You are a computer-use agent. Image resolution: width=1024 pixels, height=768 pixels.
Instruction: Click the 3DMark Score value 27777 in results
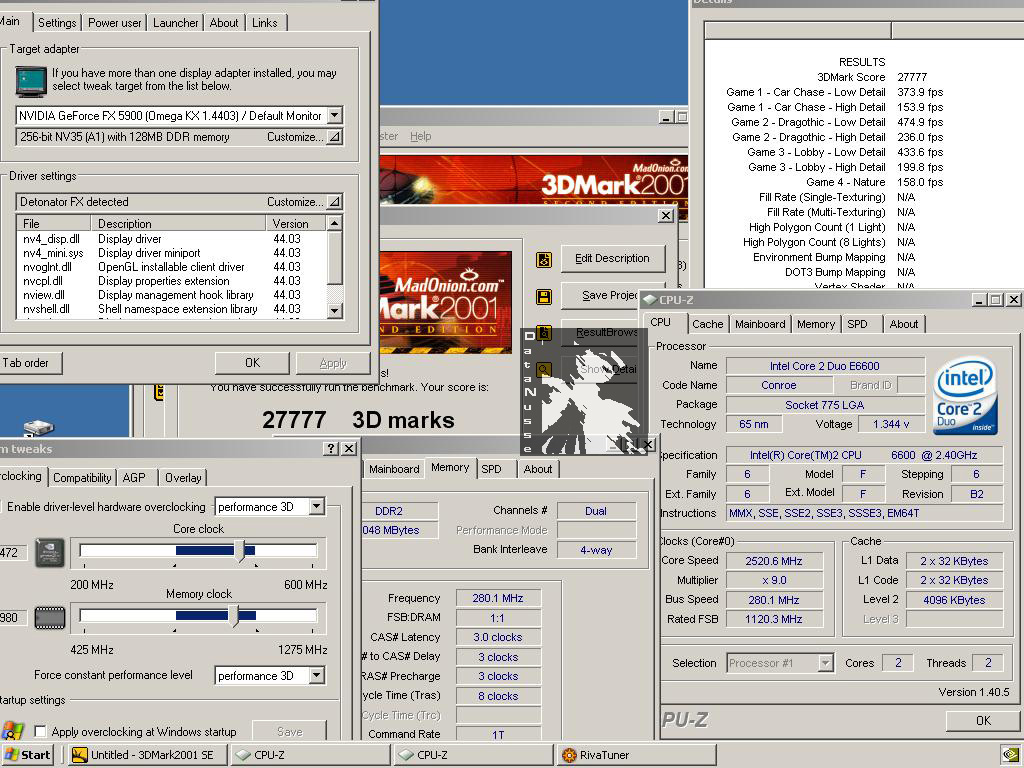(x=912, y=77)
